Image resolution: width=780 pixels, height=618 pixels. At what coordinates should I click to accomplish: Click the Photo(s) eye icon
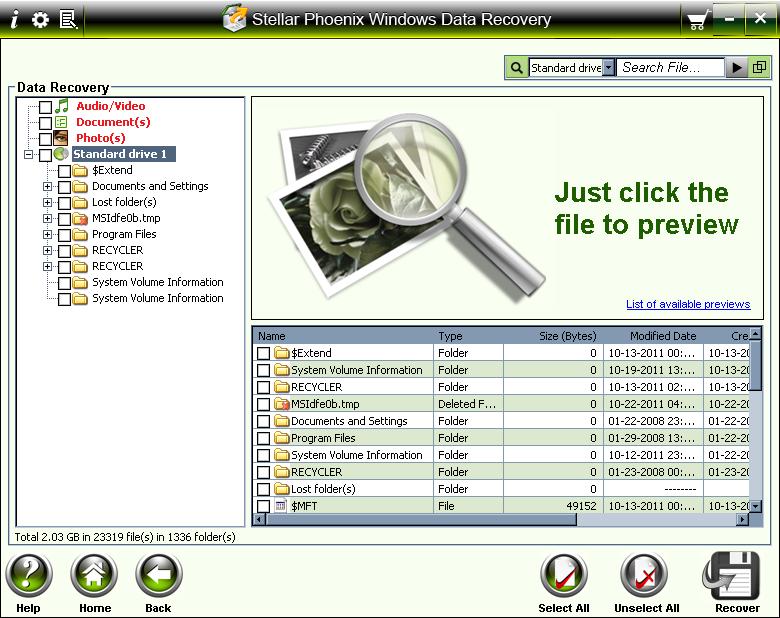pyautogui.click(x=61, y=138)
